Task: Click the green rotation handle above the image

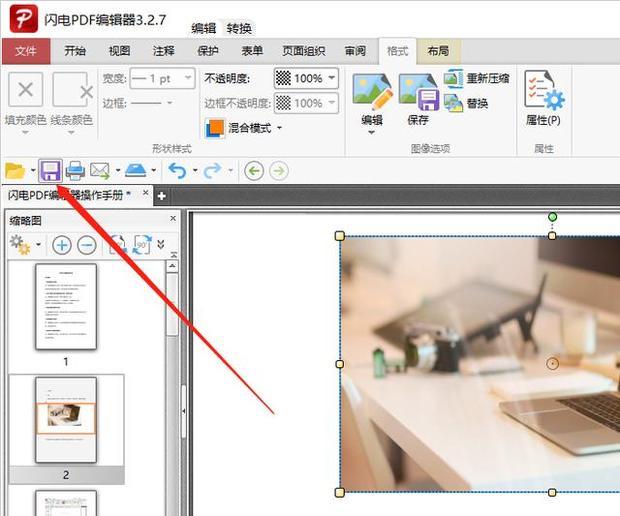Action: point(552,217)
